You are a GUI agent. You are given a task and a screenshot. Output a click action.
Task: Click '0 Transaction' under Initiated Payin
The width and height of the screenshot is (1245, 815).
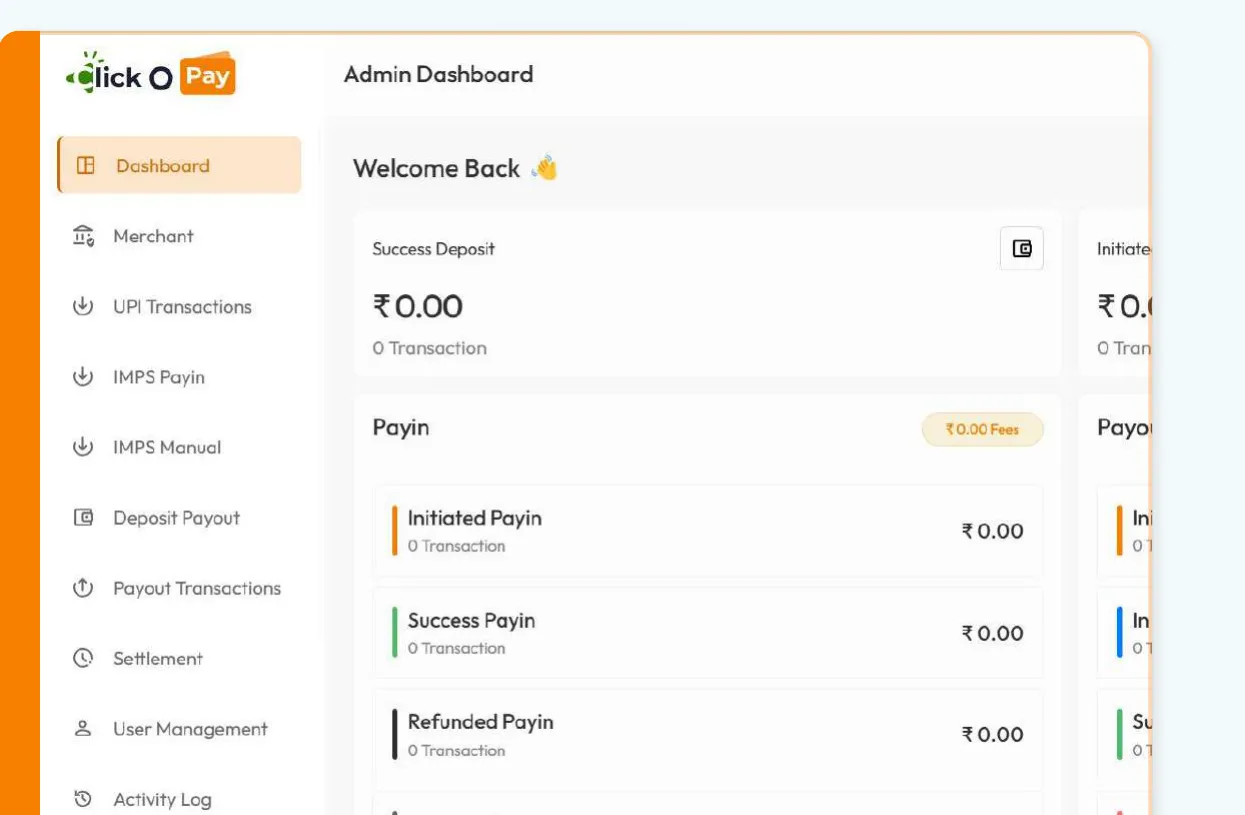coord(456,546)
